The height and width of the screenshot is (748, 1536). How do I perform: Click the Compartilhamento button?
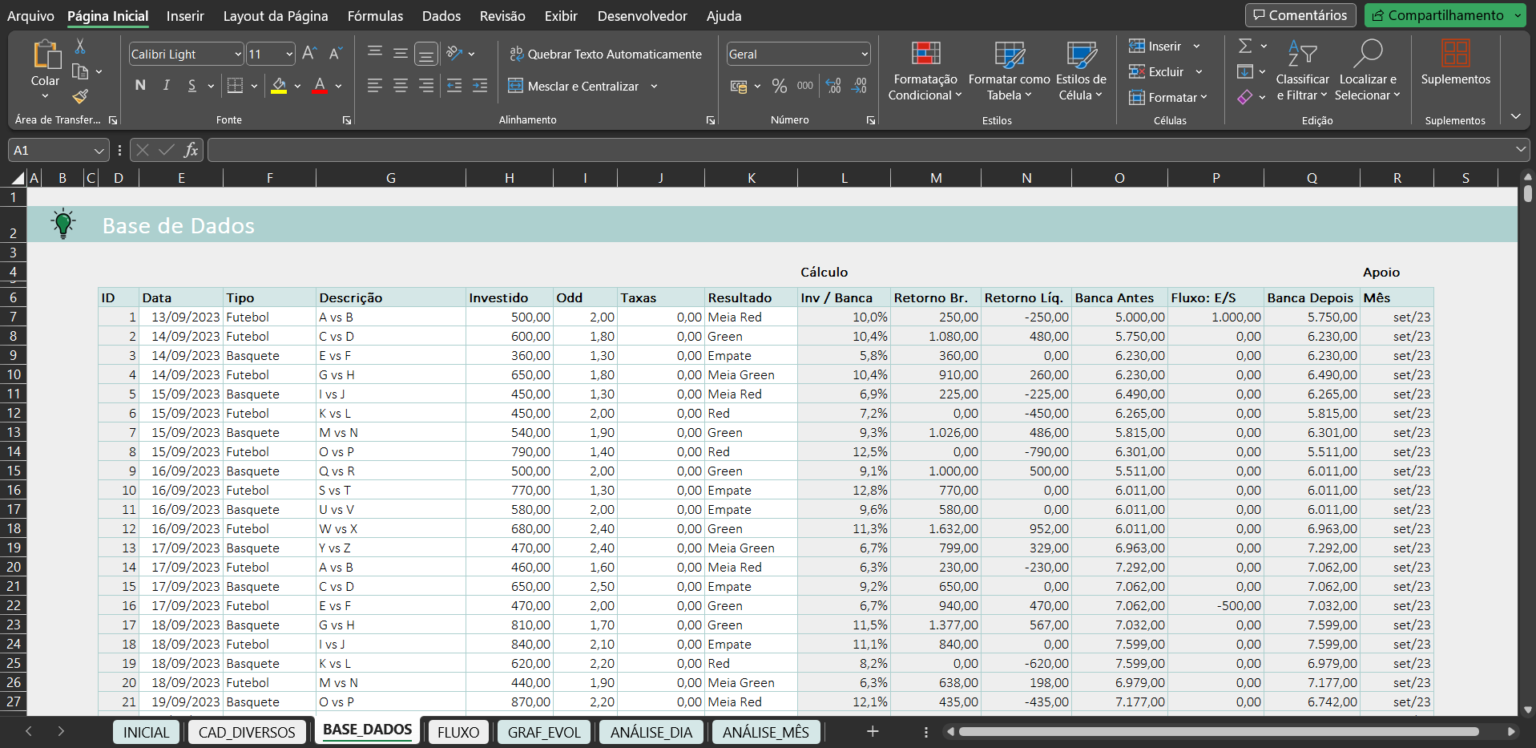[x=1443, y=15]
